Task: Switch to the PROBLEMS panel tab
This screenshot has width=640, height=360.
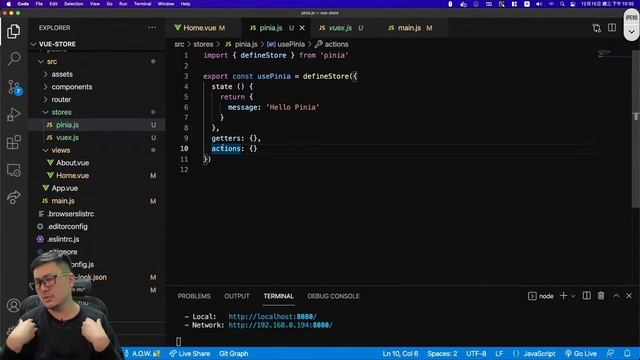Action: click(194, 296)
